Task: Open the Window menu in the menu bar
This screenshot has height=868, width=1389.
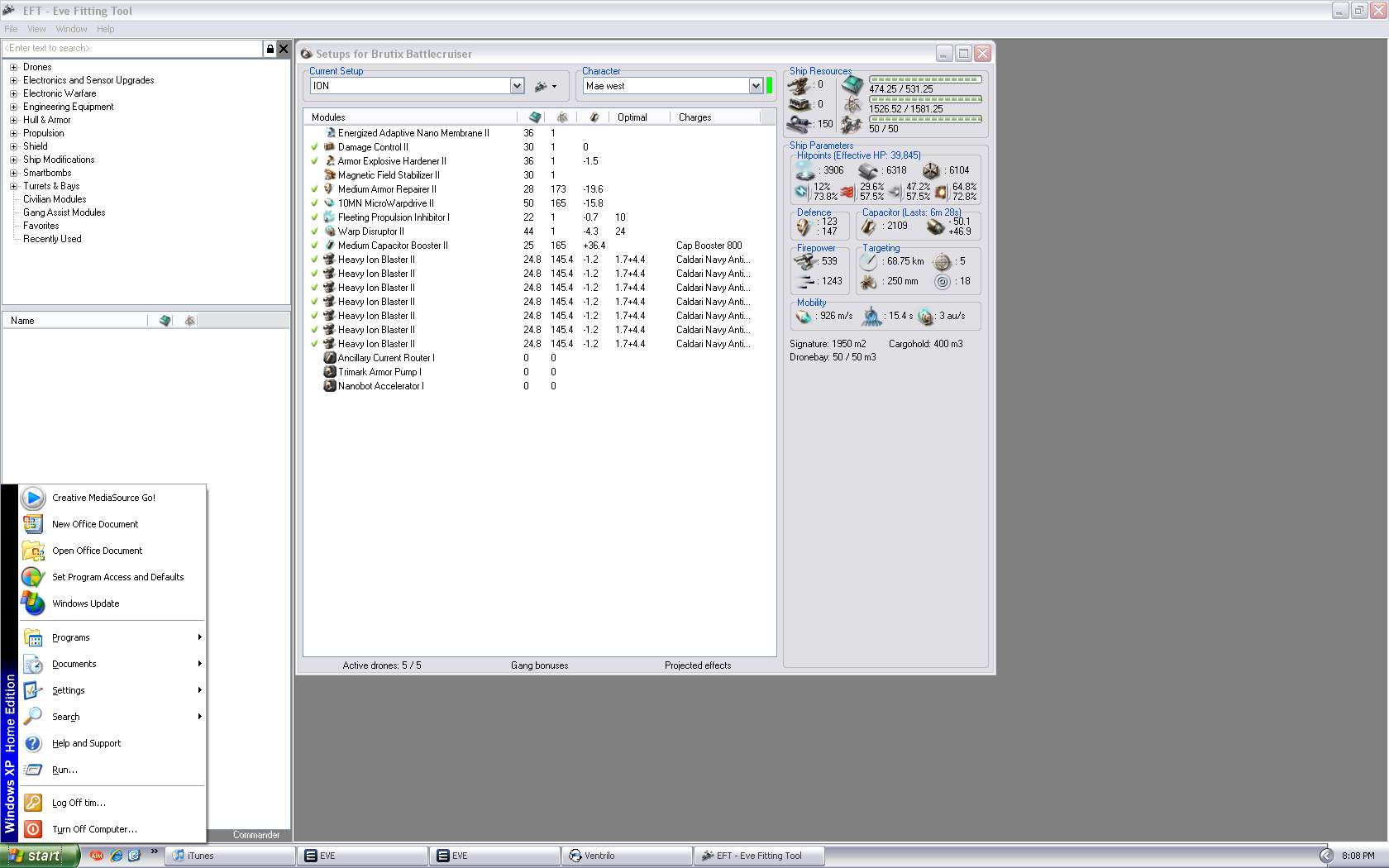Action: (x=71, y=29)
